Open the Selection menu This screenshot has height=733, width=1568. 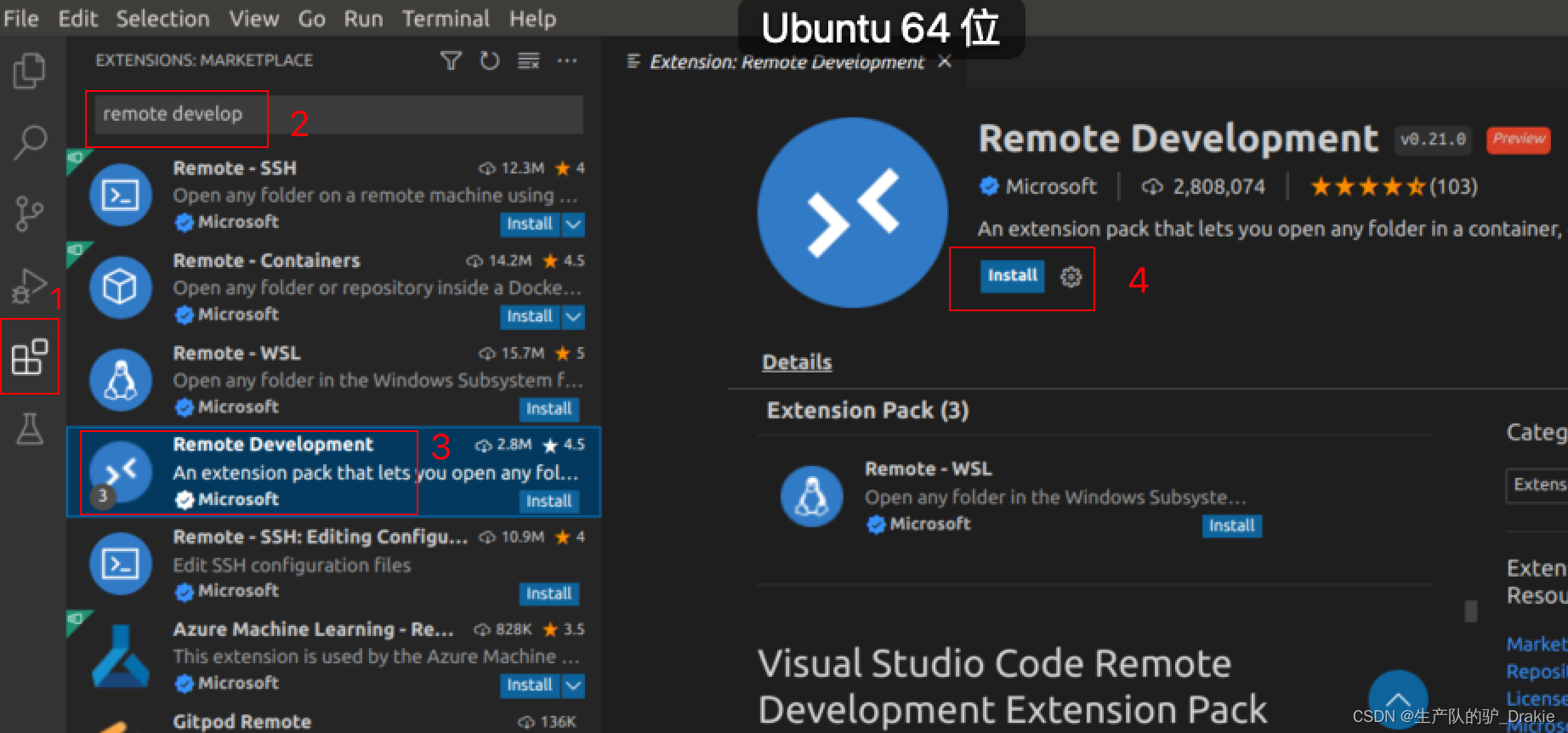coord(162,19)
